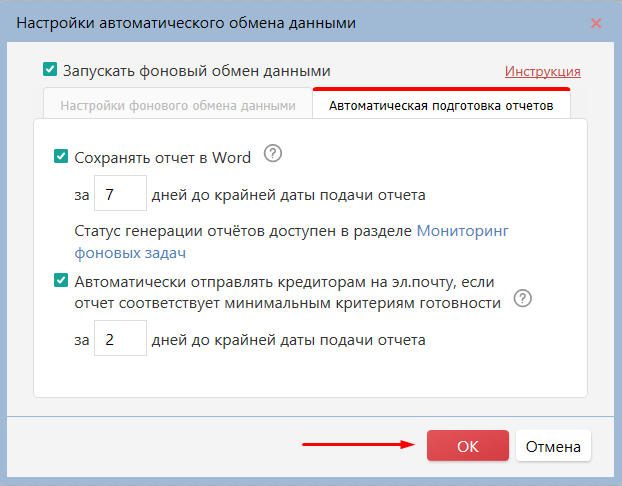This screenshot has width=622, height=486.
Task: Click the dialog title Настройки автоматического обмена данными
Action: coord(186,23)
